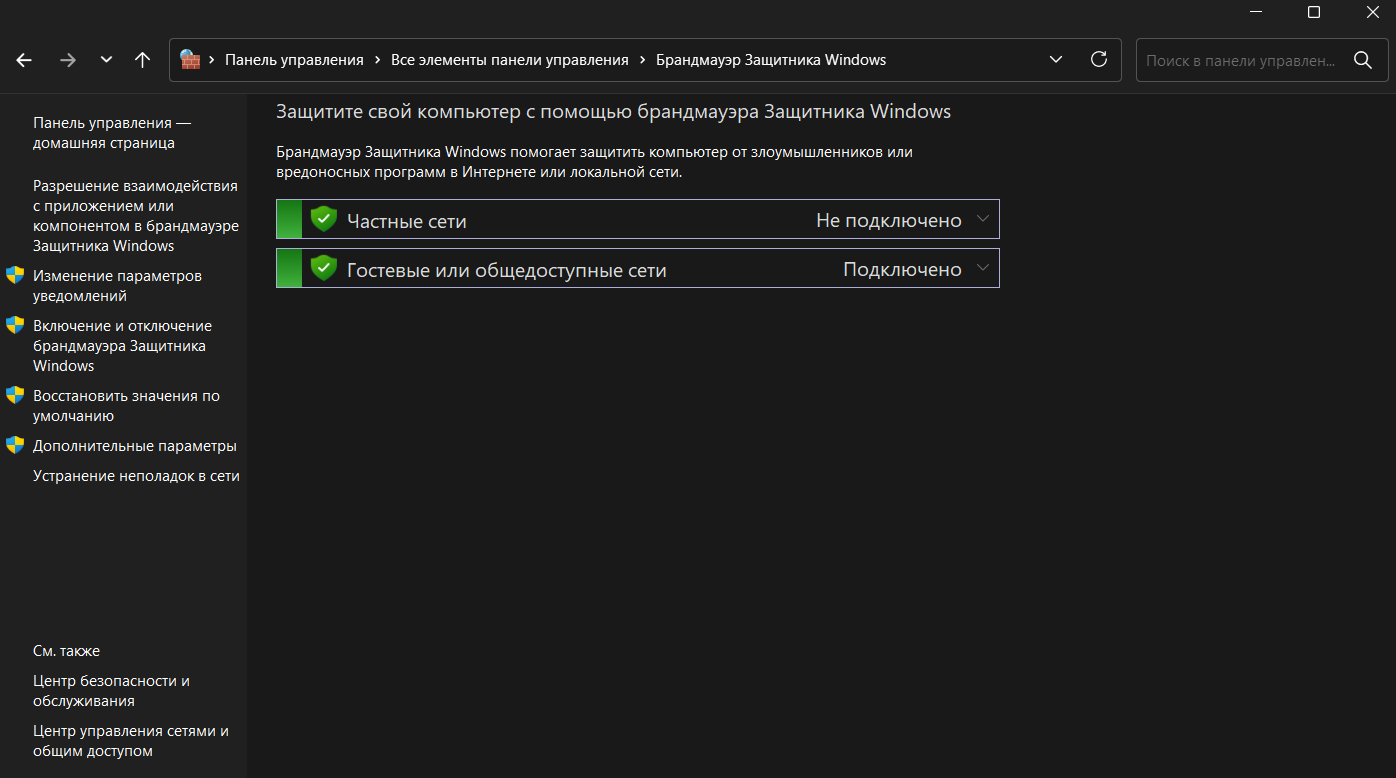Expand the root chevron before Панель управления
The width and height of the screenshot is (1396, 778).
(212, 60)
